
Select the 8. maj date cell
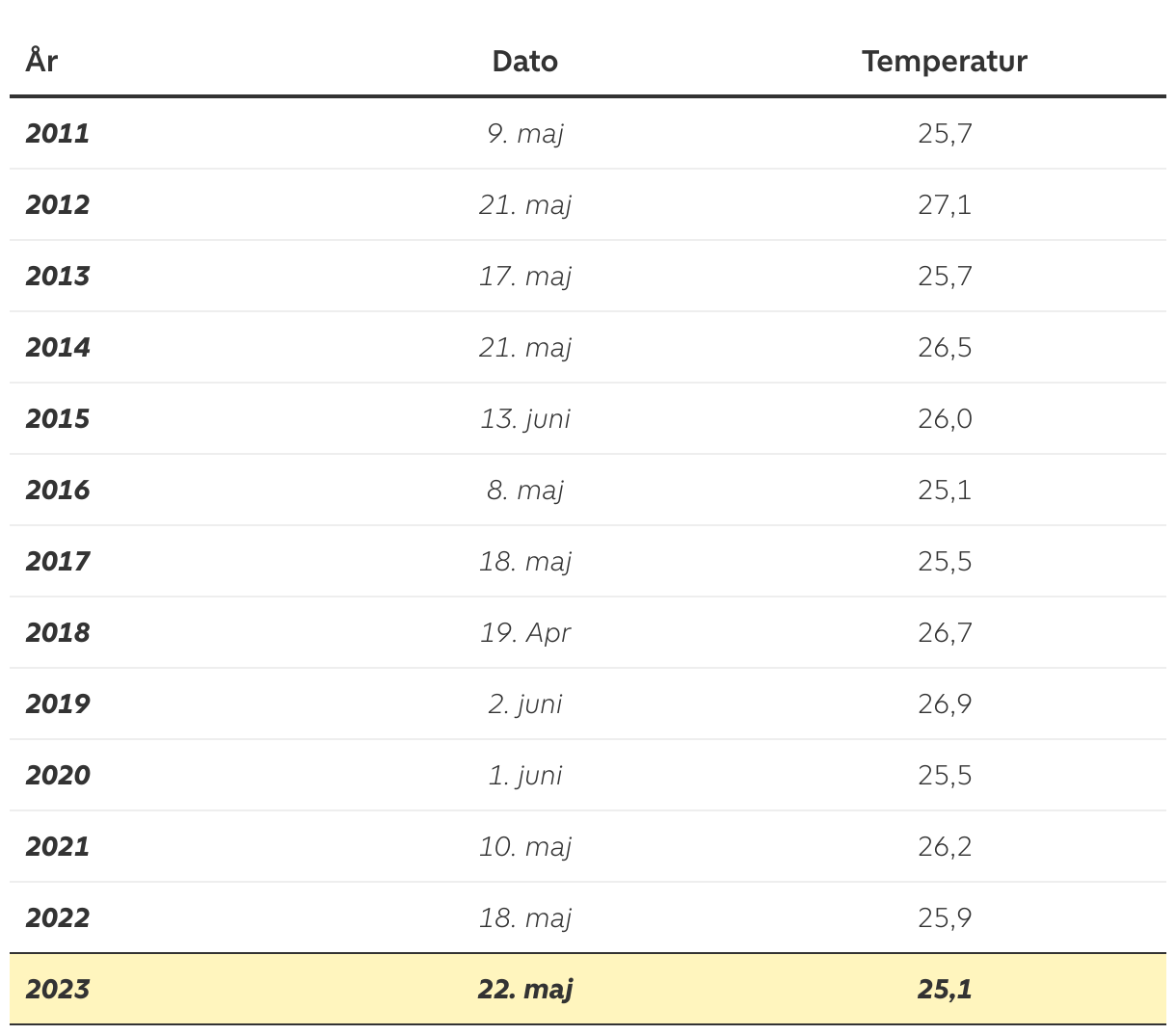(x=524, y=490)
